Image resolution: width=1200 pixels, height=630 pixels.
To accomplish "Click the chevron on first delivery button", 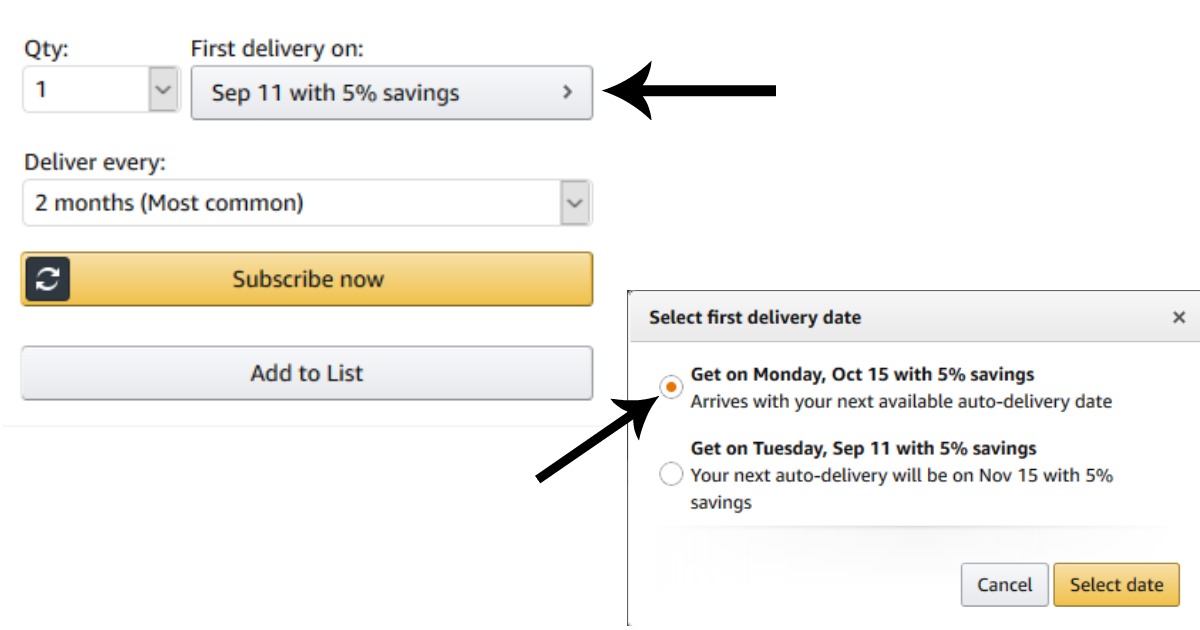I will (x=567, y=92).
